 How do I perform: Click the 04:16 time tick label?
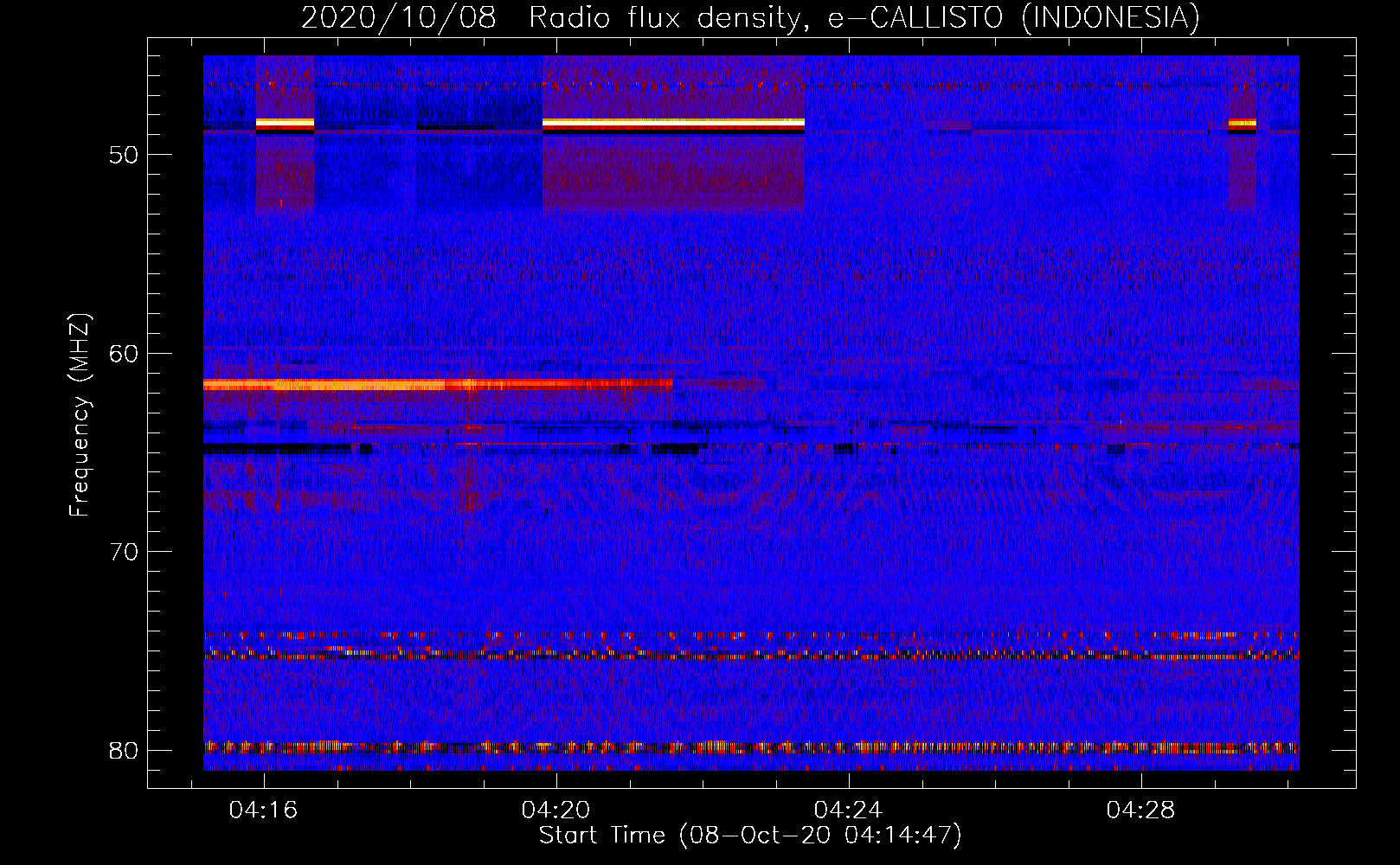263,810
